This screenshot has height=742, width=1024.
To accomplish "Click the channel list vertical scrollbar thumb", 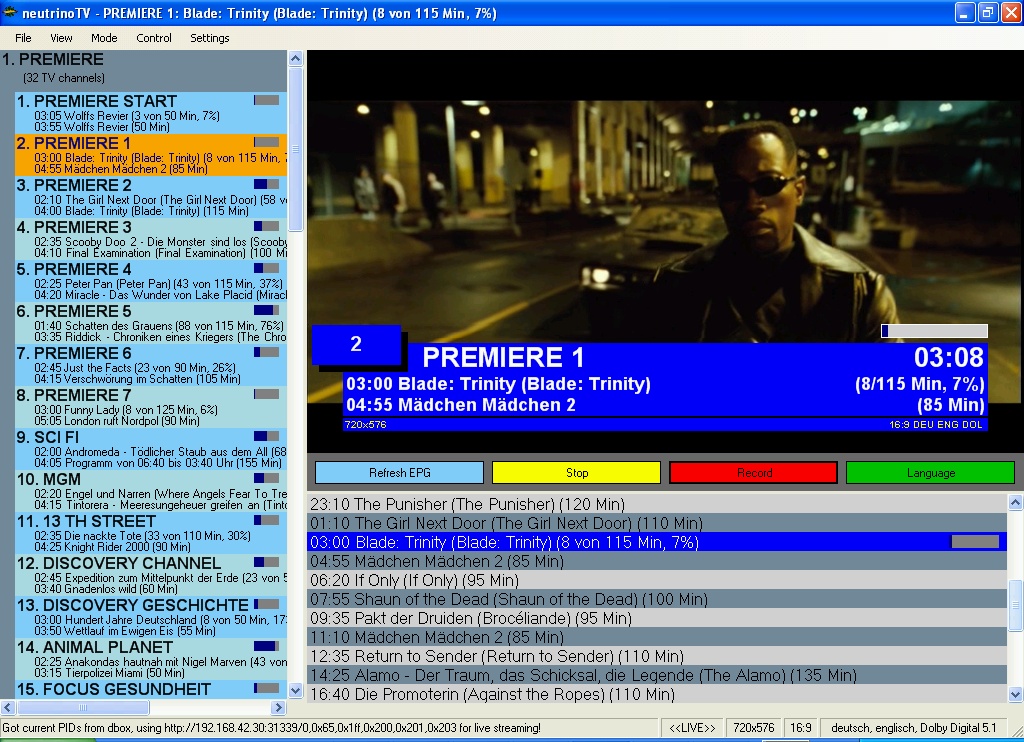I will (x=295, y=148).
